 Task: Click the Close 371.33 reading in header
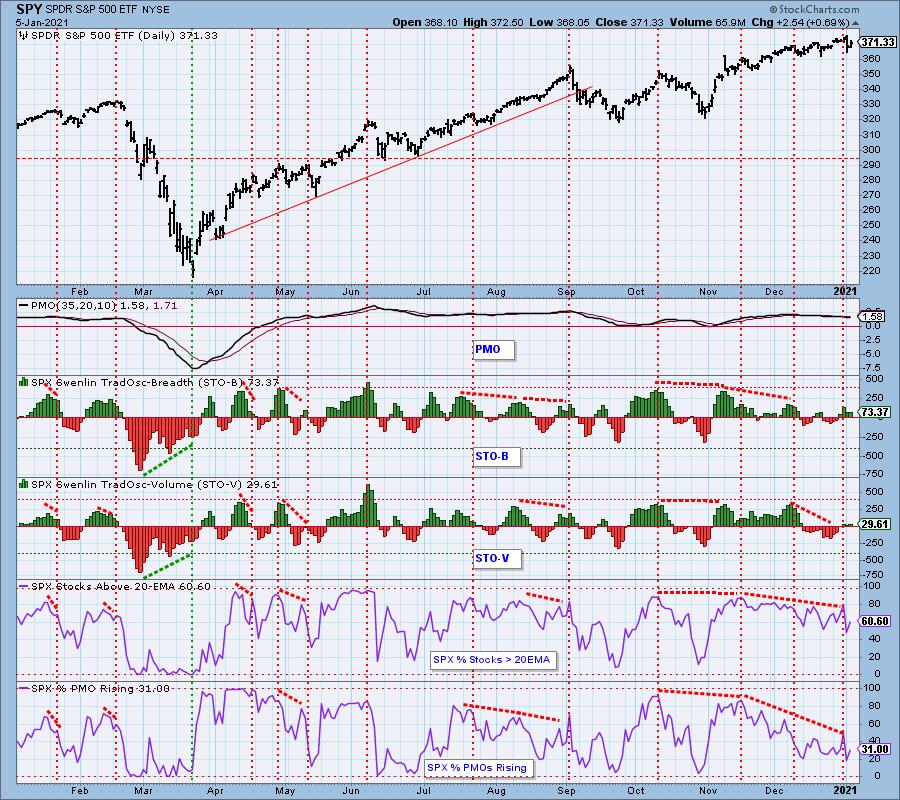click(x=629, y=22)
